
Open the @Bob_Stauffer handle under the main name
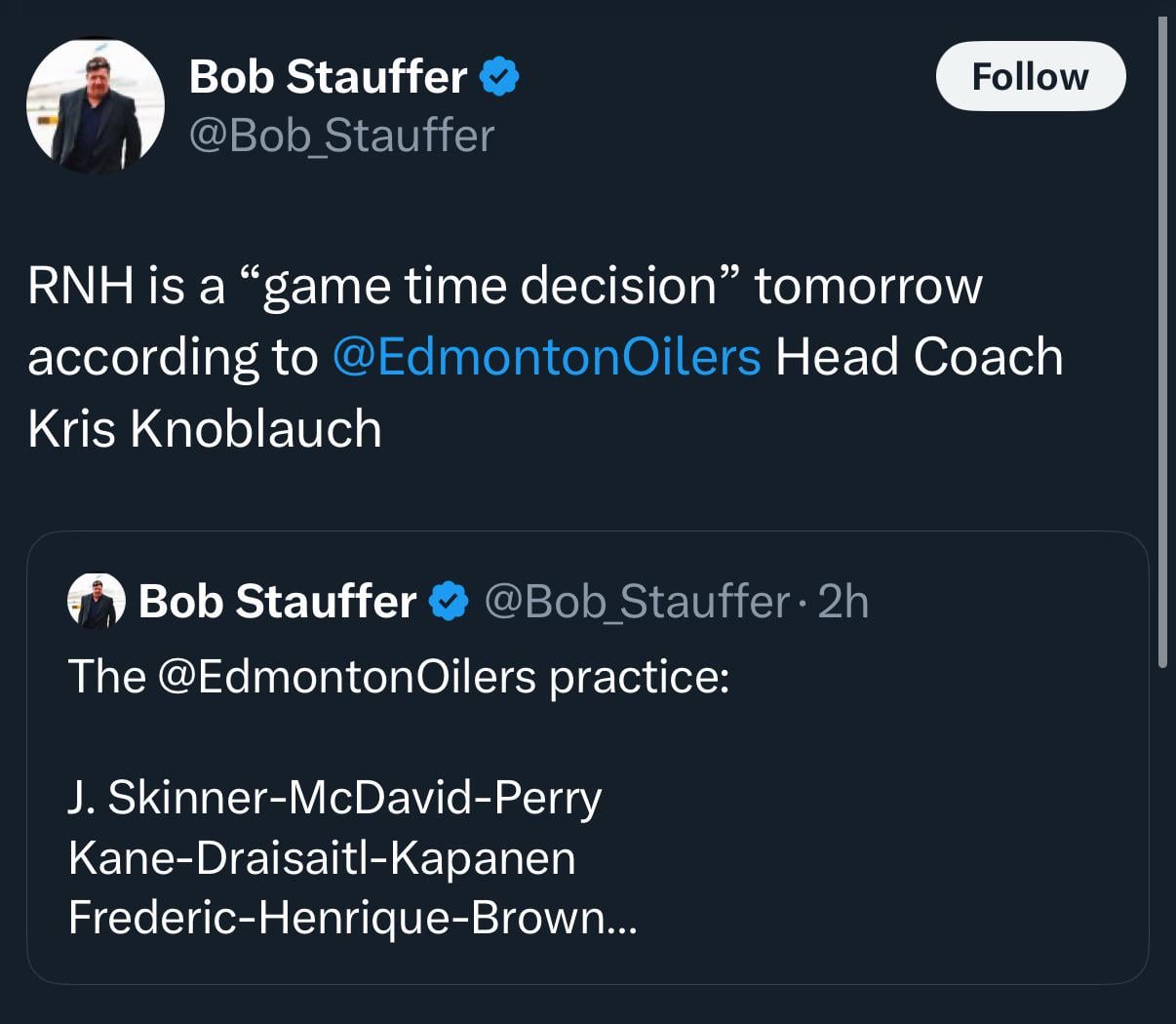341,136
